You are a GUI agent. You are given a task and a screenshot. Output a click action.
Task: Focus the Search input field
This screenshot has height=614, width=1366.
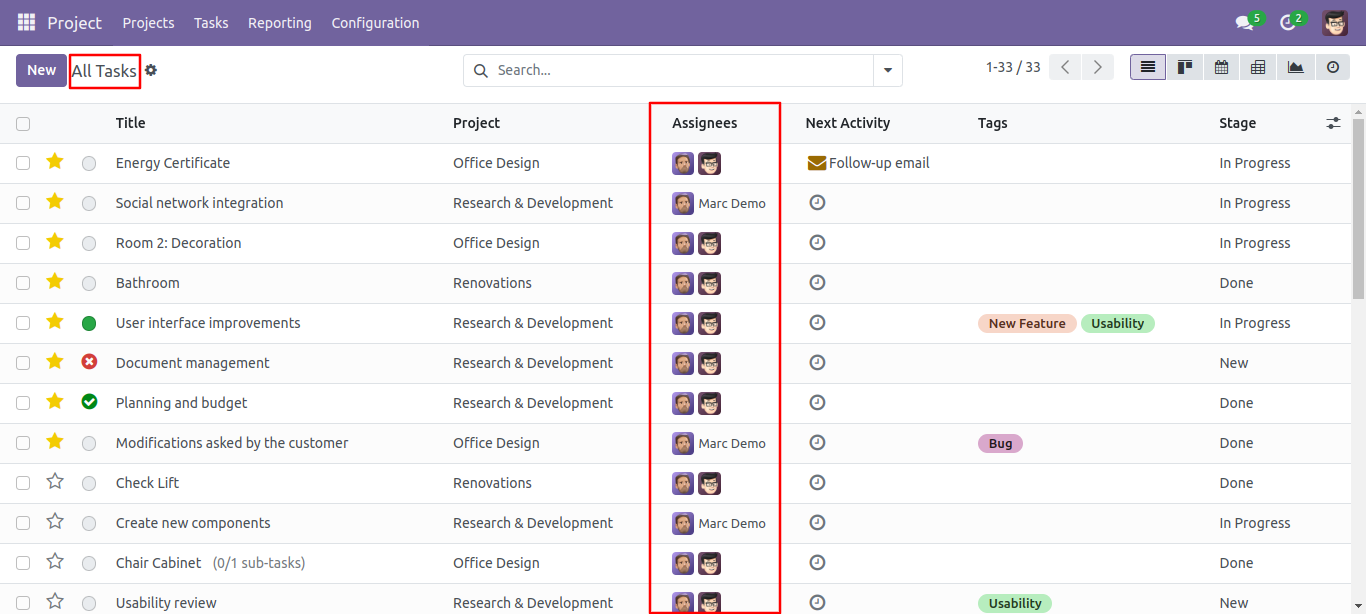[680, 70]
